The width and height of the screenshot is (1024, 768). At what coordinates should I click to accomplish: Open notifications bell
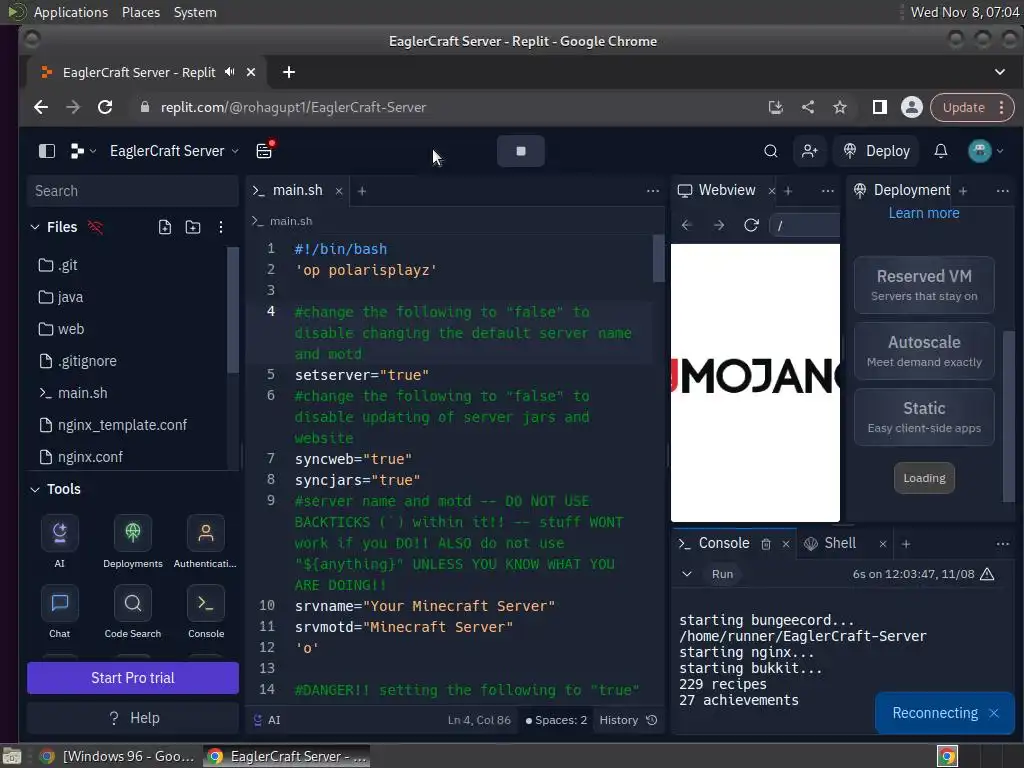pyautogui.click(x=940, y=151)
